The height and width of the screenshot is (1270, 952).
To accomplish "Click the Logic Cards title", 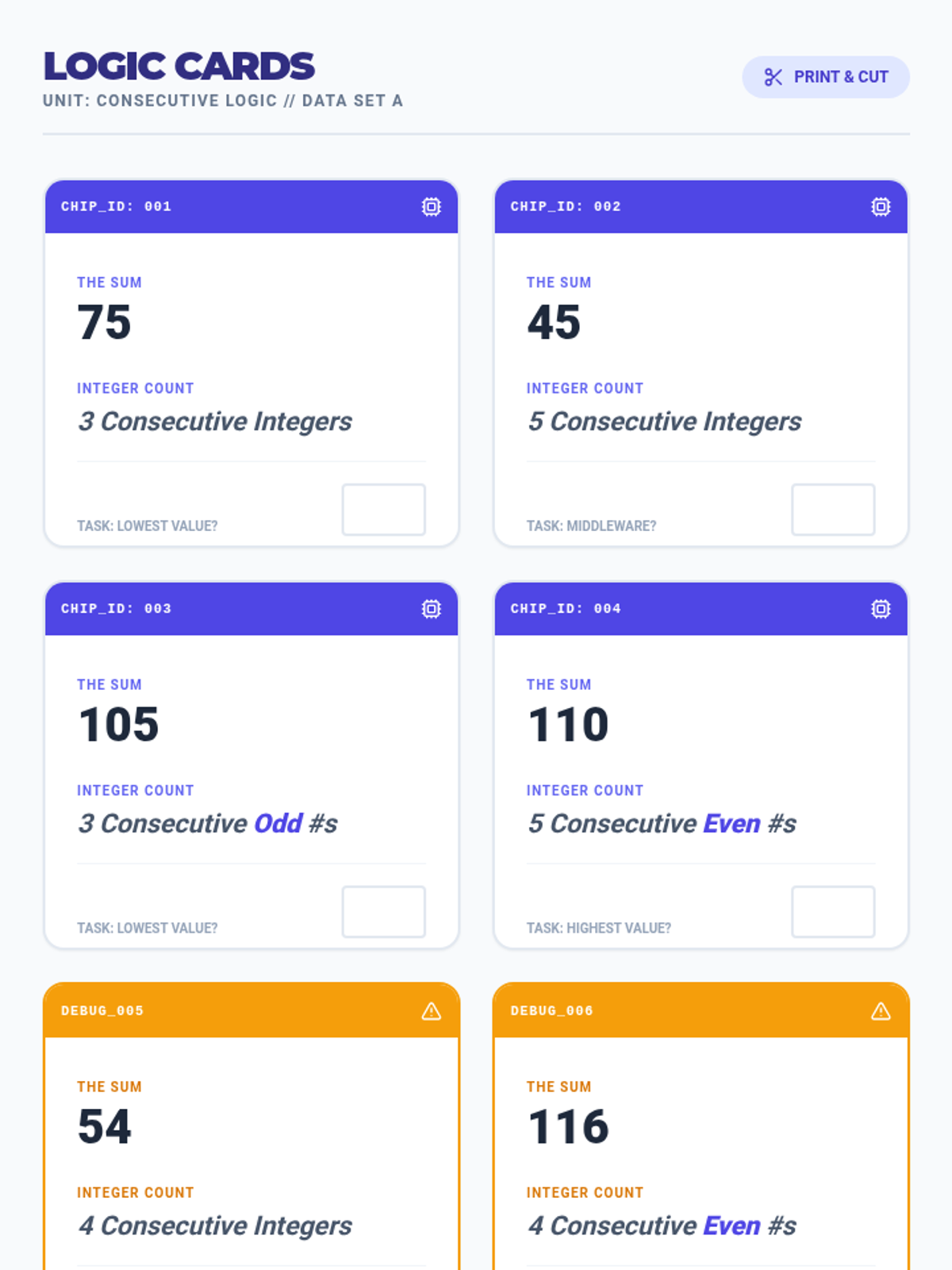I will point(179,67).
